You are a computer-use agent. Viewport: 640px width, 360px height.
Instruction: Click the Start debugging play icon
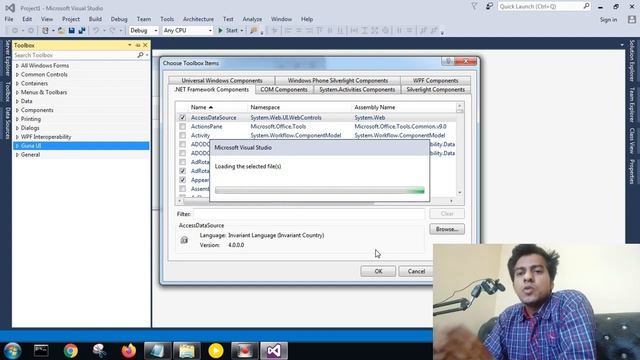220,31
